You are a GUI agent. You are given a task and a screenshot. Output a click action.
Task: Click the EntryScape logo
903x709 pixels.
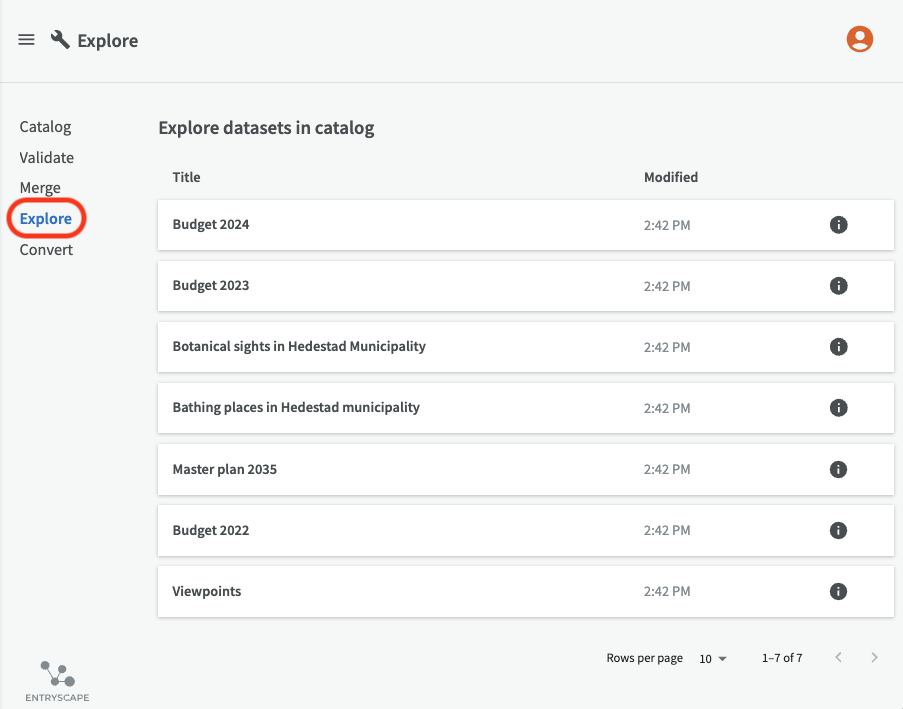58,681
